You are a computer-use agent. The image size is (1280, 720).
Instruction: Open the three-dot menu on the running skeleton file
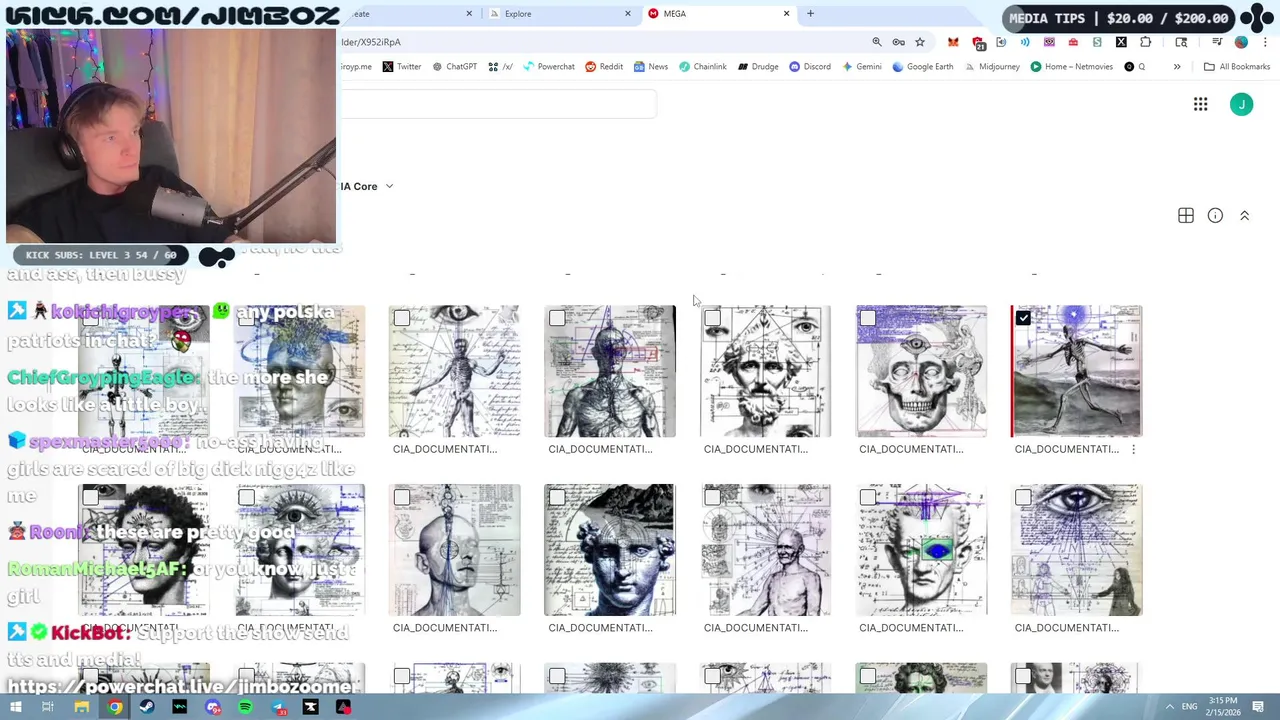tap(1133, 449)
